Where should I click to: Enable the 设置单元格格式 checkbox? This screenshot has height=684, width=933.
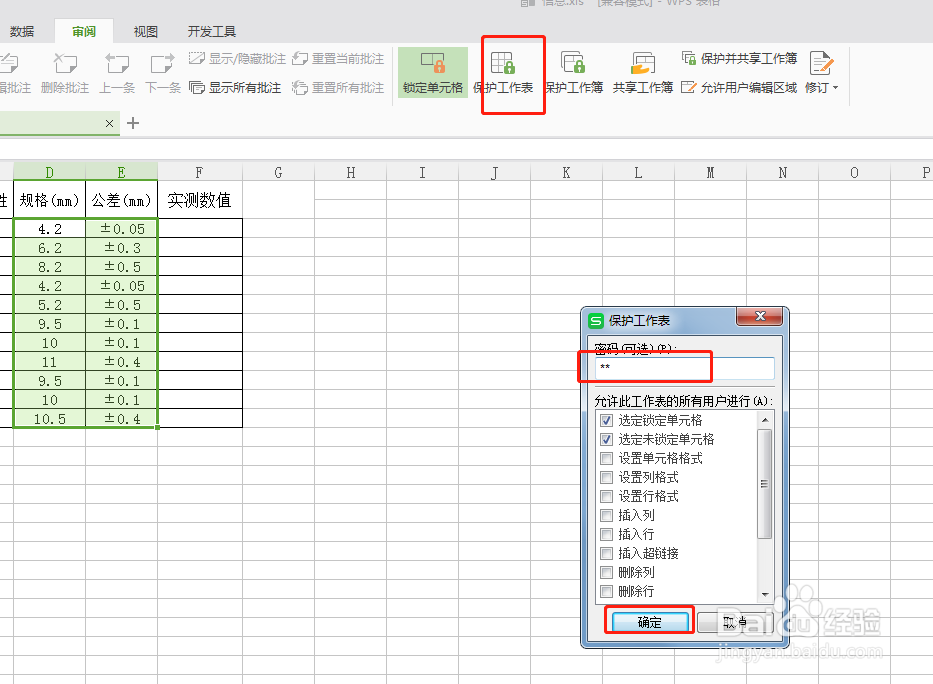[x=607, y=458]
